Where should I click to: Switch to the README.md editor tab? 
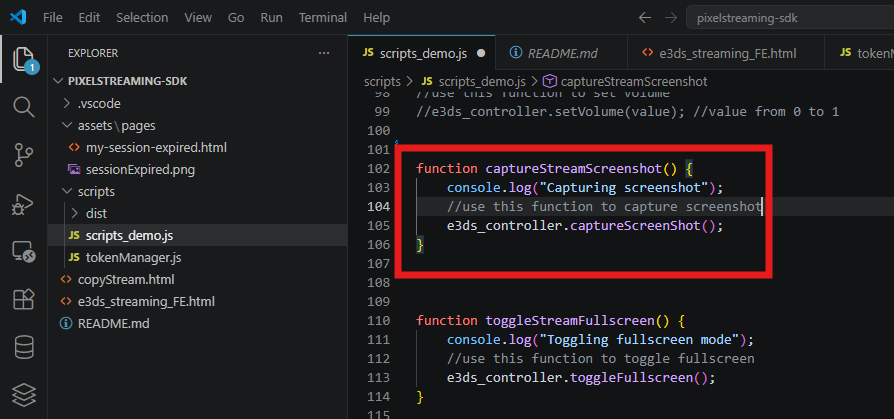[561, 53]
